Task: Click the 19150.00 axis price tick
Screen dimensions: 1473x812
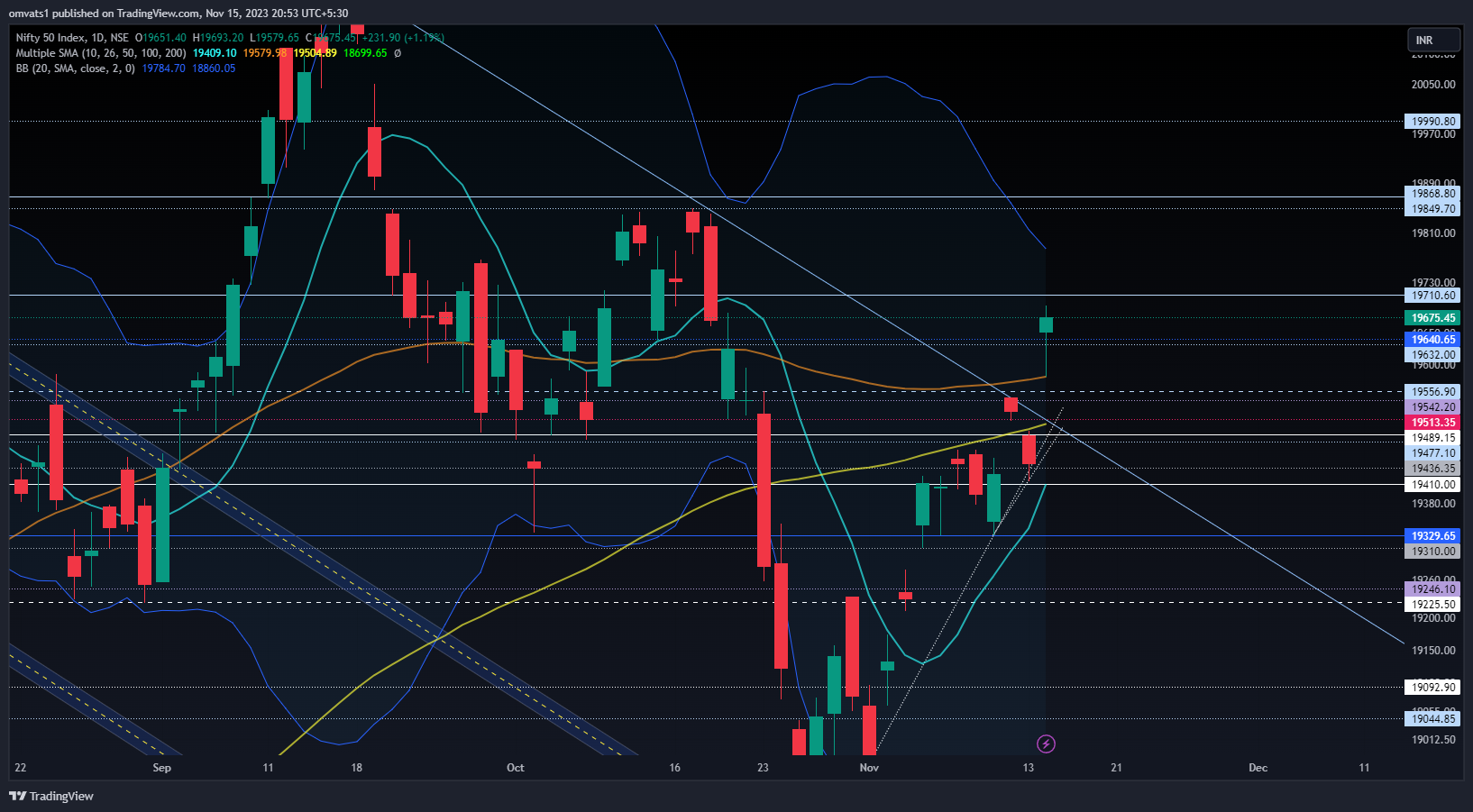Action: point(1433,651)
